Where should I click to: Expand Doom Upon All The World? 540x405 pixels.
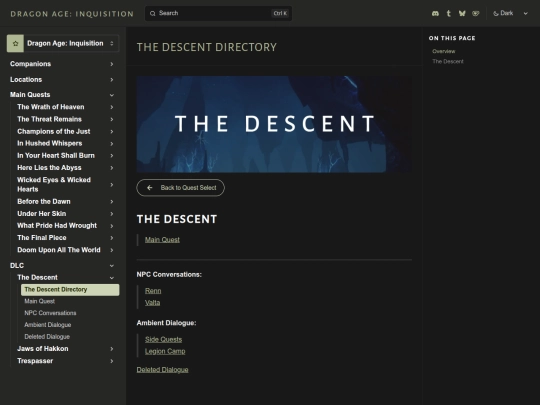65,250
